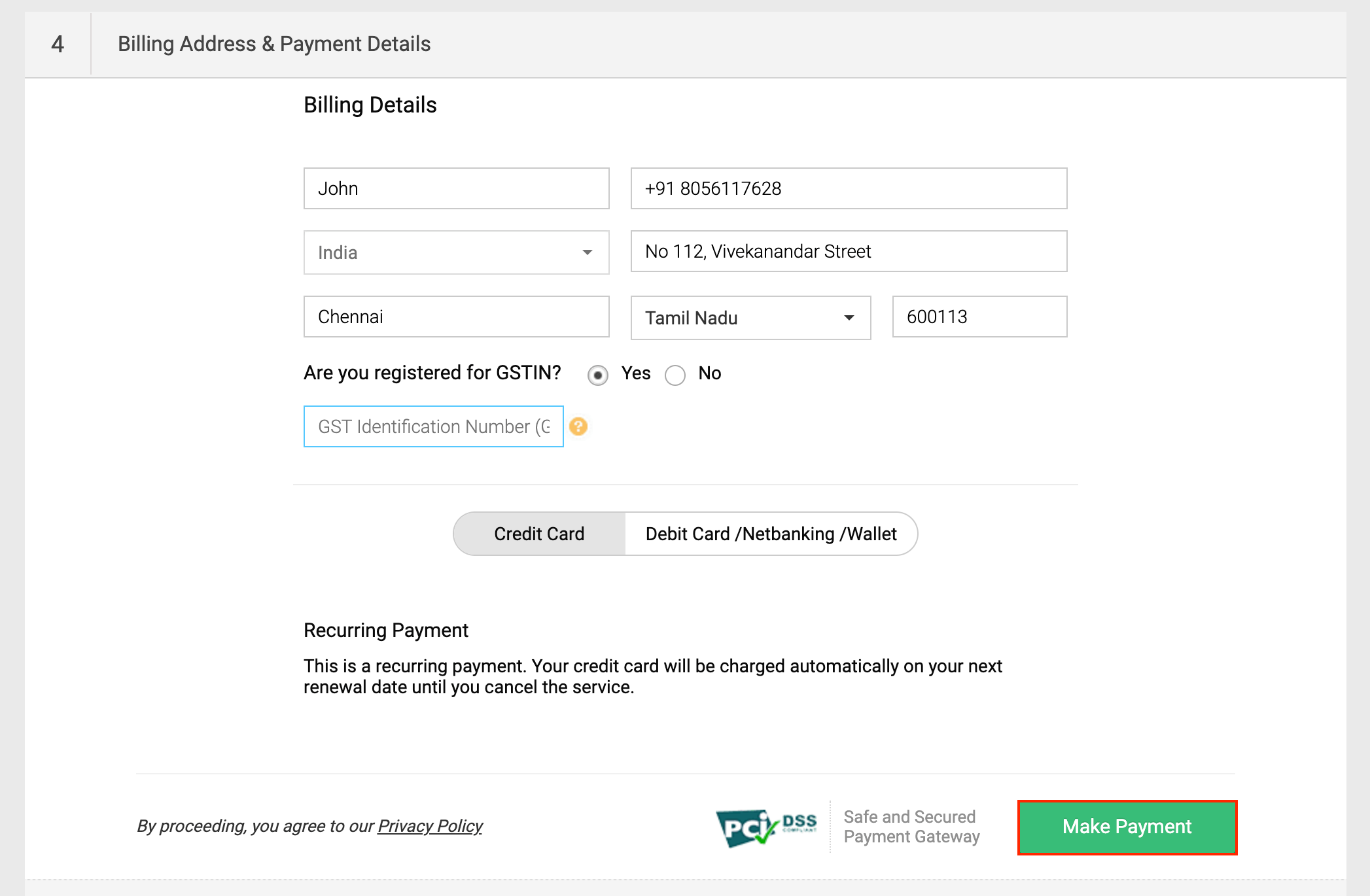Expand the India country selector arrow

[x=588, y=252]
